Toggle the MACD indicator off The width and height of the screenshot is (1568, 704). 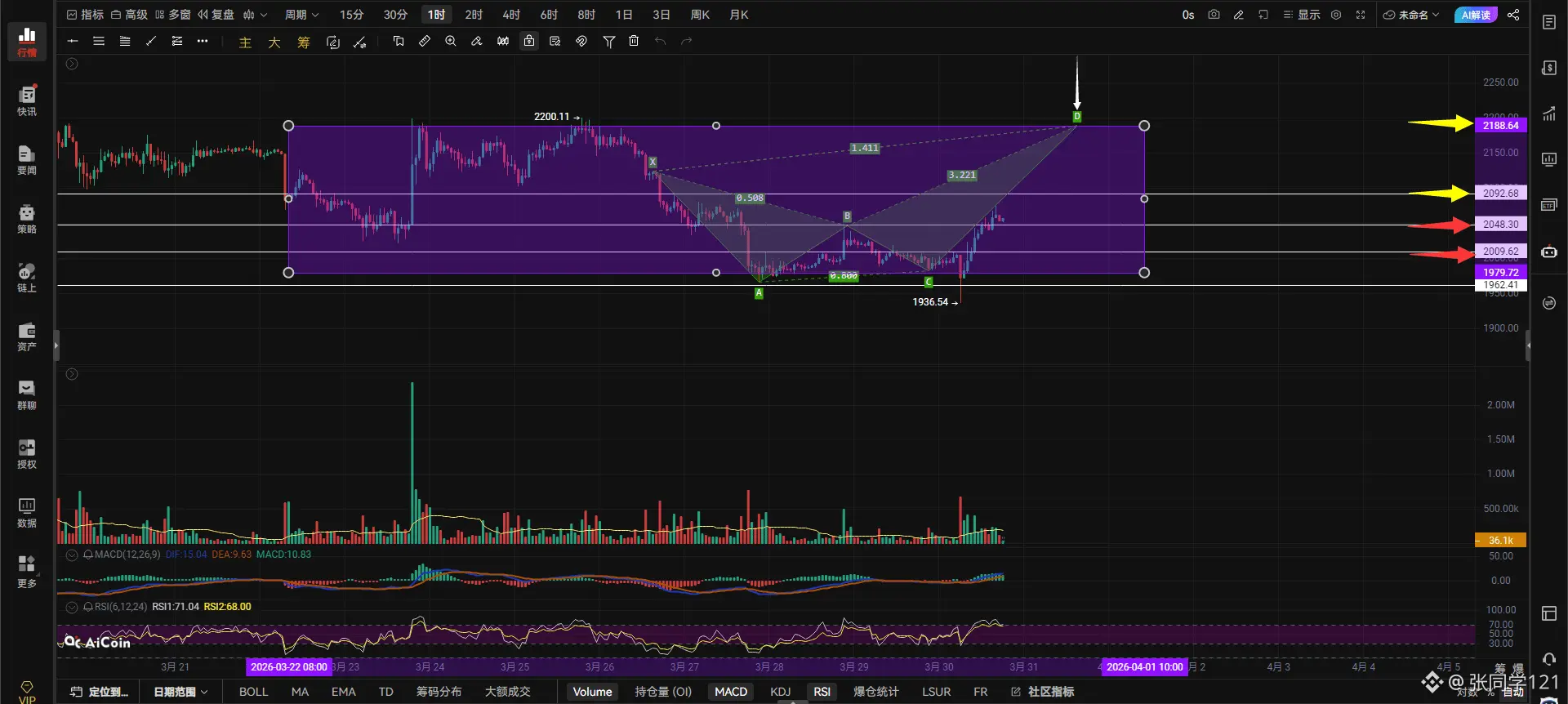tap(731, 692)
